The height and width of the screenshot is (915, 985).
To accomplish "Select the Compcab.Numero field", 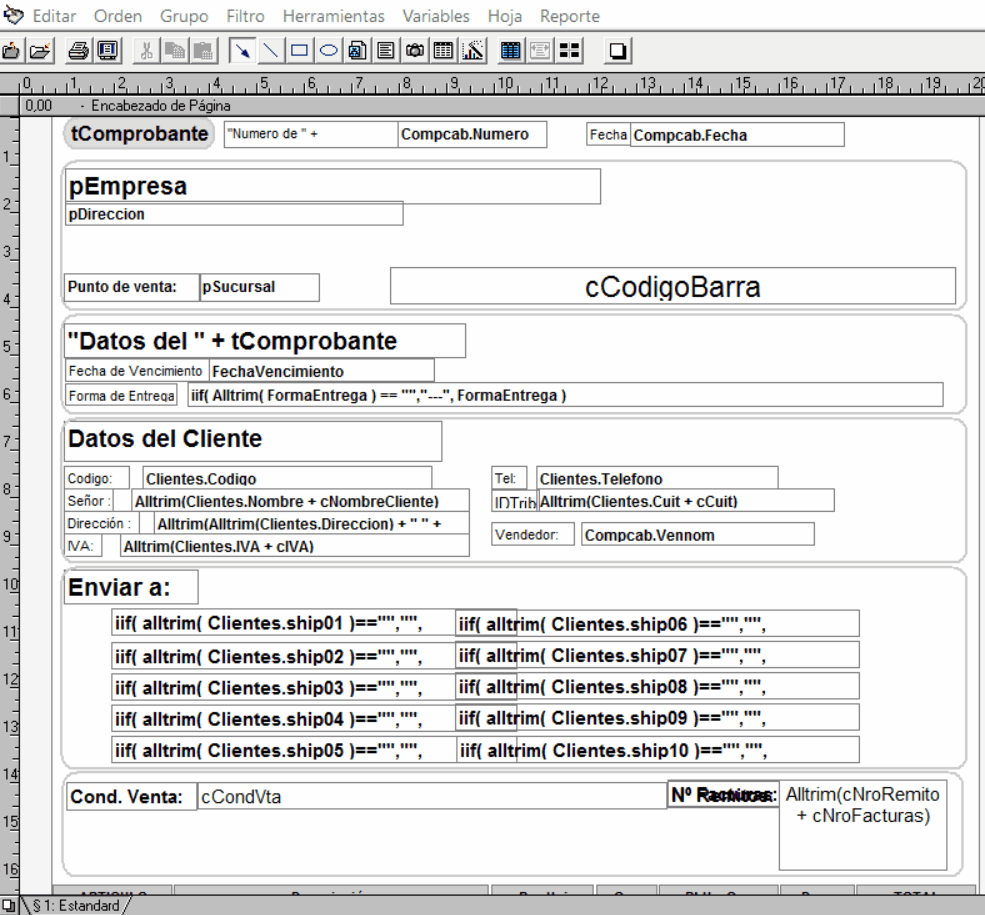I will coord(472,134).
